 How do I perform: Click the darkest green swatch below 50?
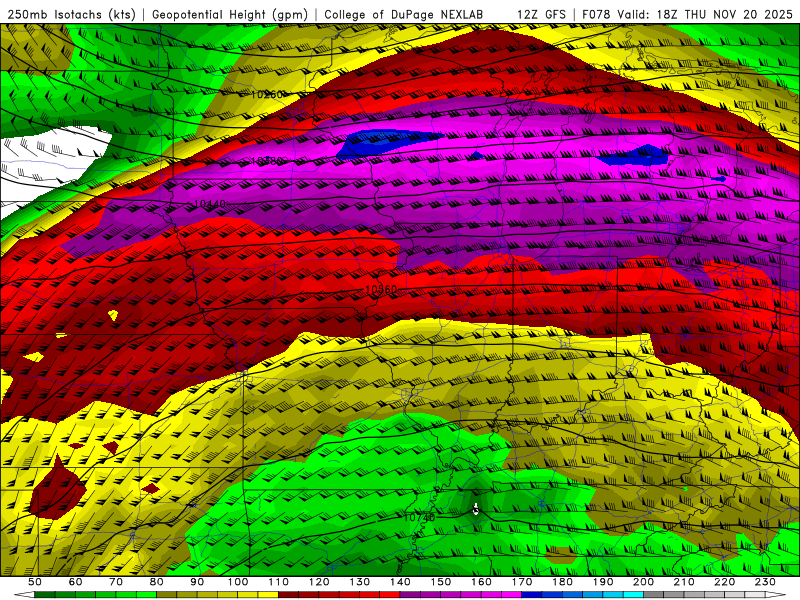[44, 594]
